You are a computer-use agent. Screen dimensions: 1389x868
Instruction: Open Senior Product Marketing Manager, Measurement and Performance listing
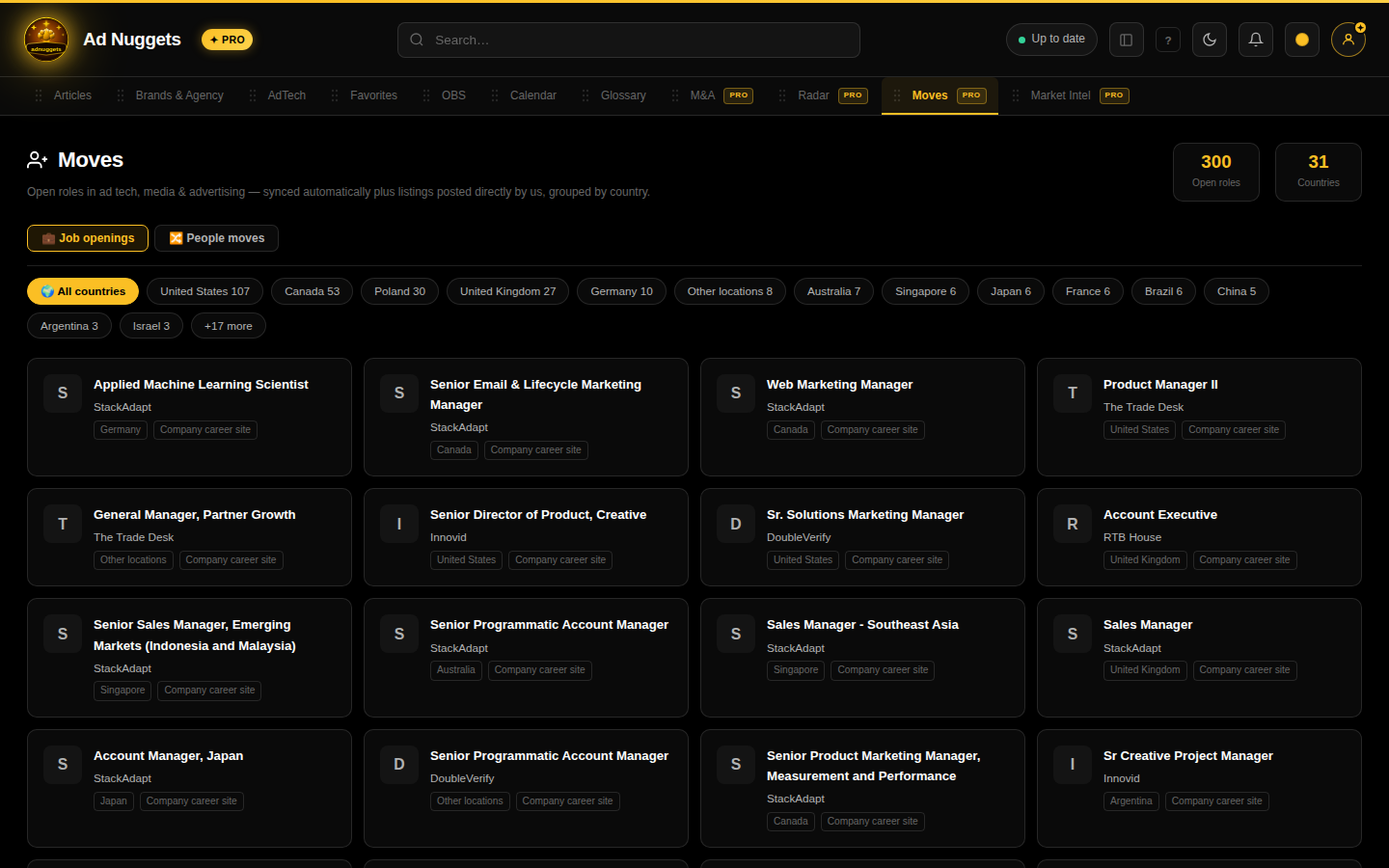click(x=862, y=789)
